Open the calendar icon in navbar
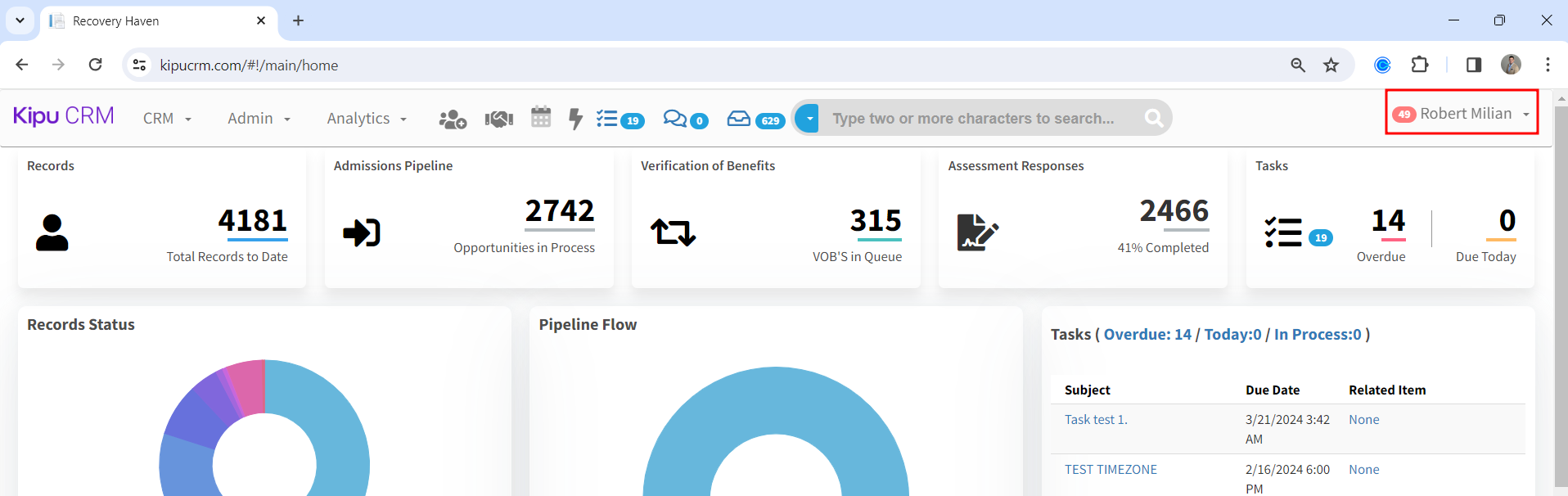The image size is (1568, 496). 541,118
